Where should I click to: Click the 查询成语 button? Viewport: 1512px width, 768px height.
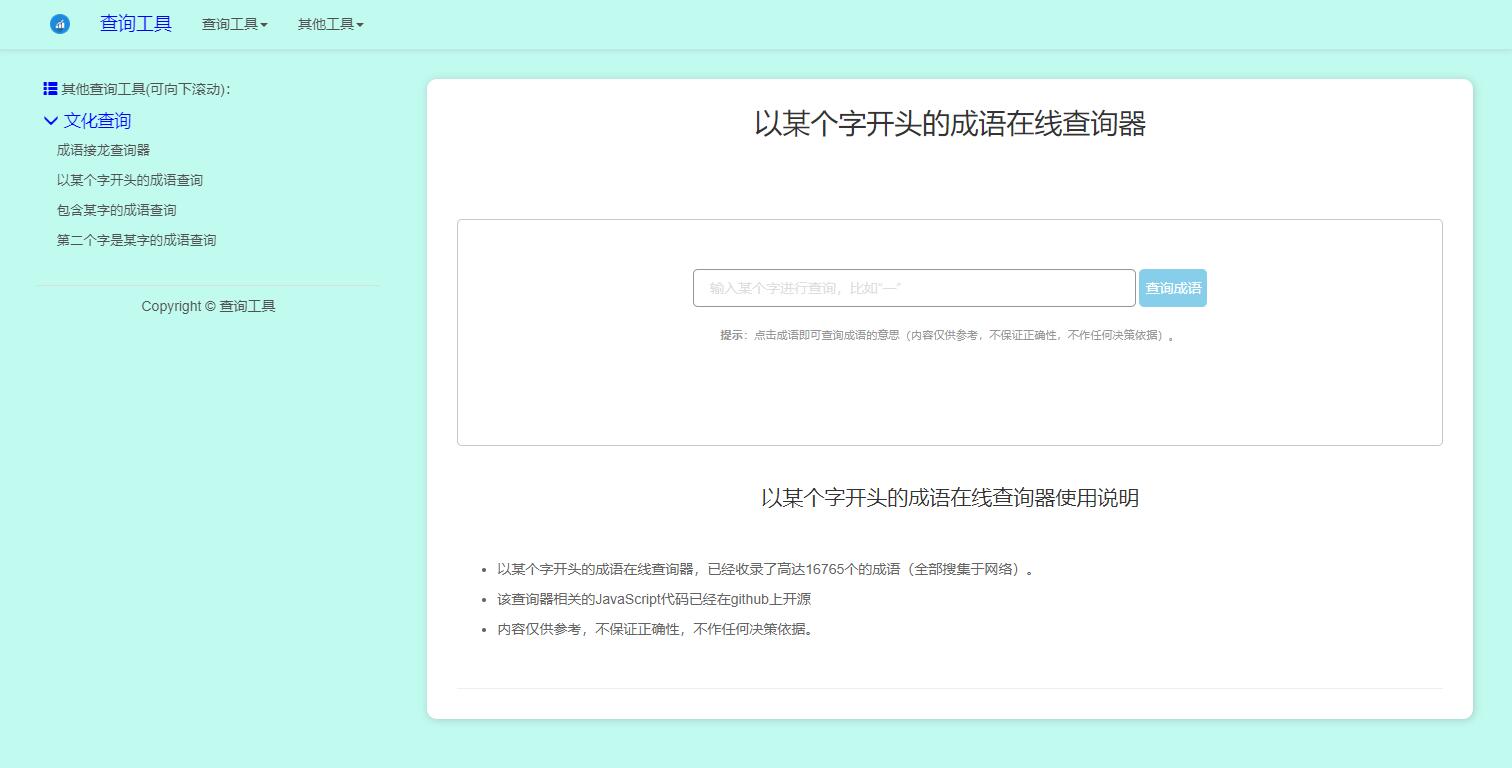tap(1173, 288)
